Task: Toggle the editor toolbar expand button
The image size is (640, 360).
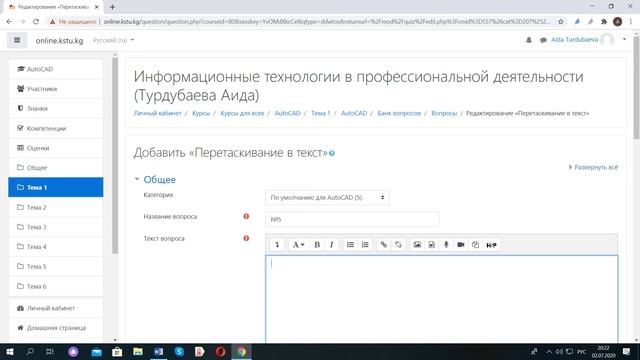Action: [277, 244]
